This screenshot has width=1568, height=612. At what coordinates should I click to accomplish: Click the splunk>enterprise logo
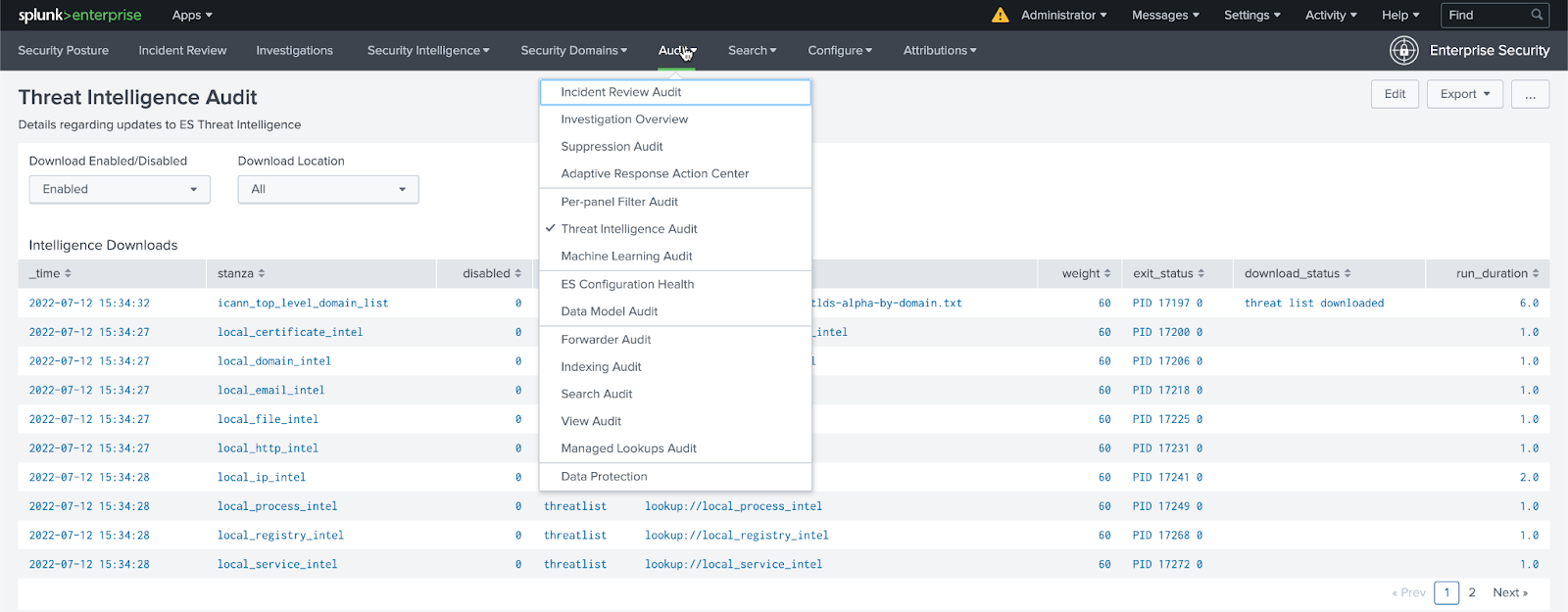[x=79, y=15]
